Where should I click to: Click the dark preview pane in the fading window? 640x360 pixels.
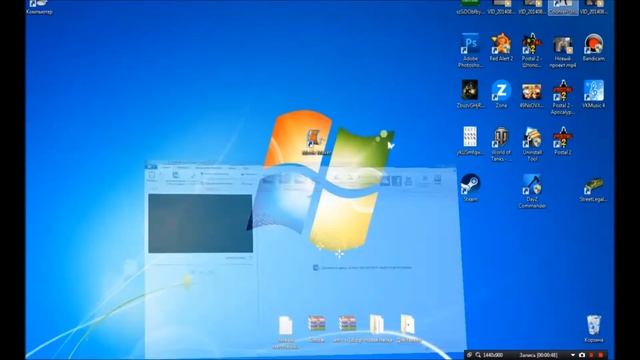[200, 223]
